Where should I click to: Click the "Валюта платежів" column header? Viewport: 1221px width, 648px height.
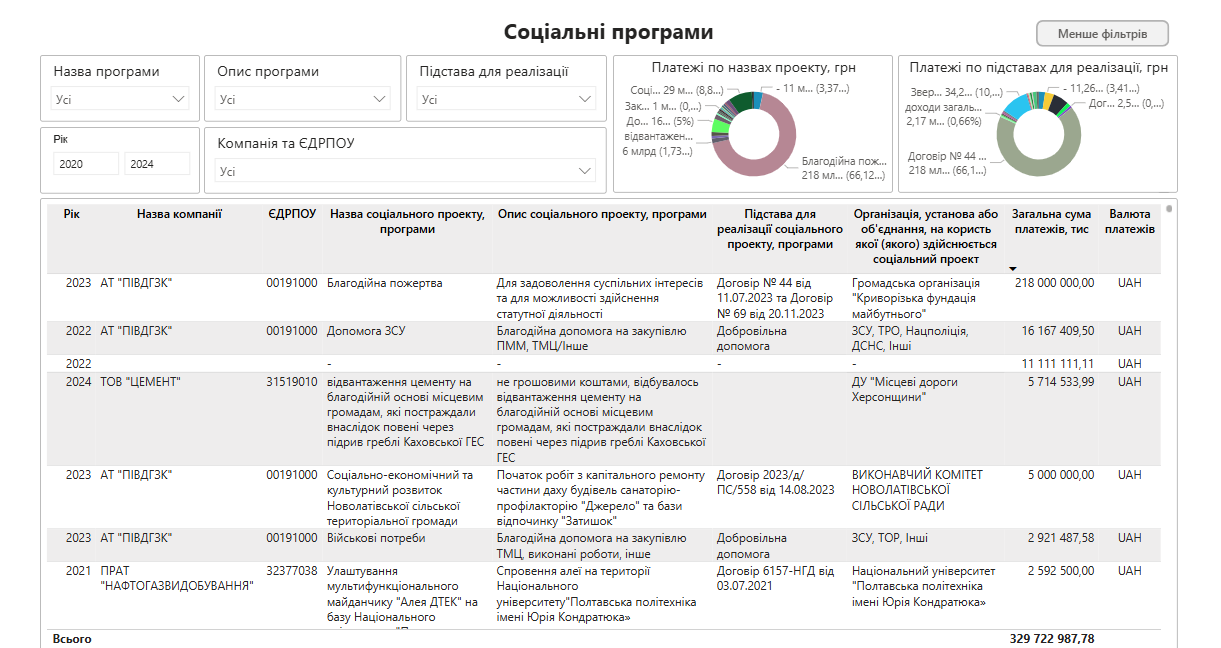1129,222
